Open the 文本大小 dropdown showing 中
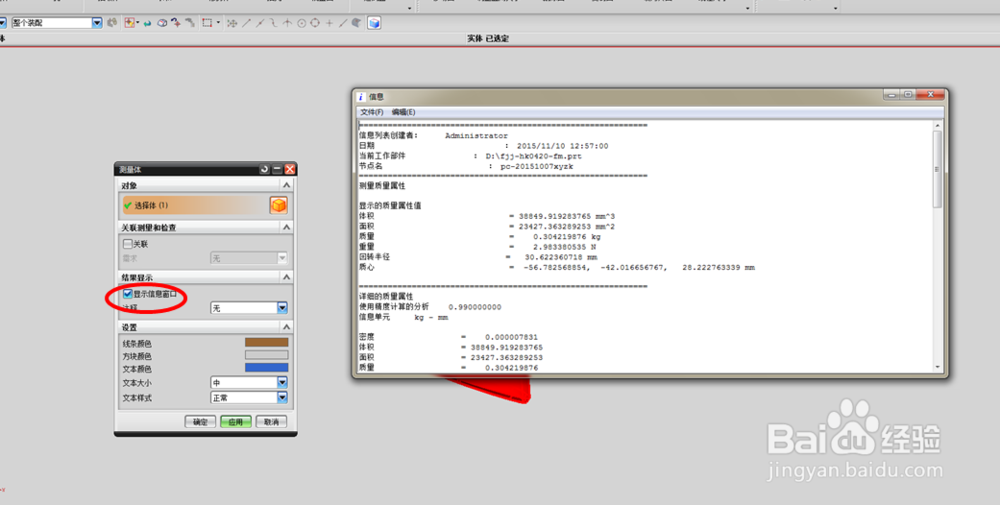This screenshot has width=1000, height=505. pos(282,383)
